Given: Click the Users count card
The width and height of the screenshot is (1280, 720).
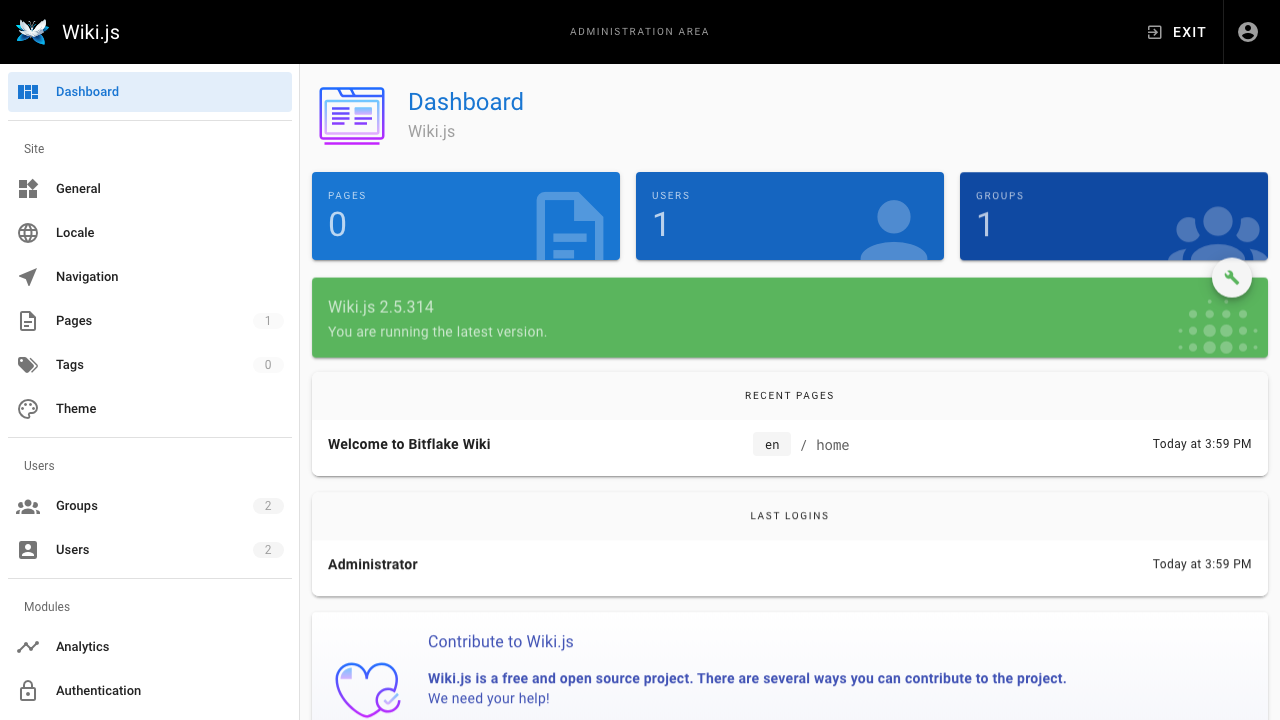Looking at the screenshot, I should tap(790, 216).
